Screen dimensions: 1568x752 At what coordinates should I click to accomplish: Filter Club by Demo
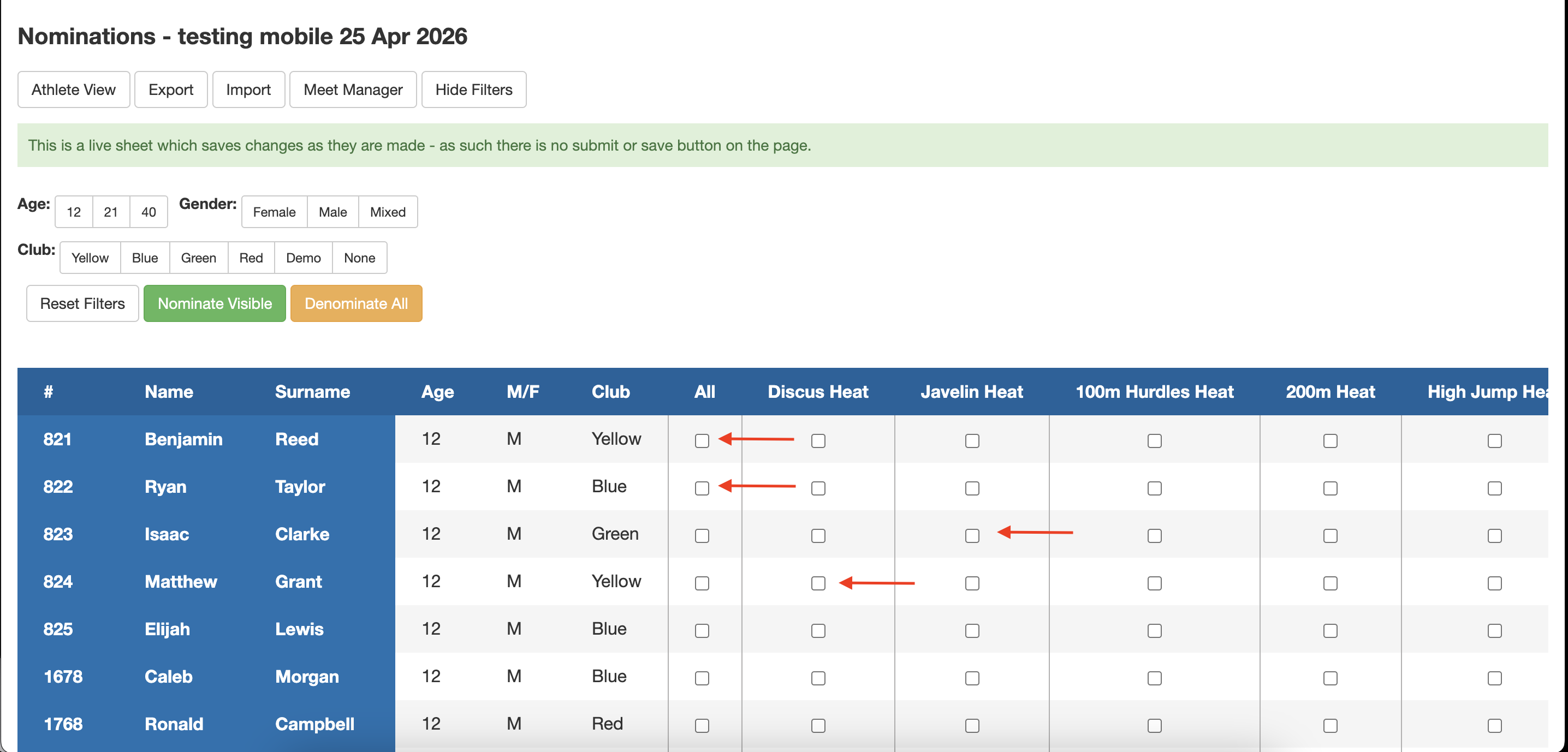[303, 258]
